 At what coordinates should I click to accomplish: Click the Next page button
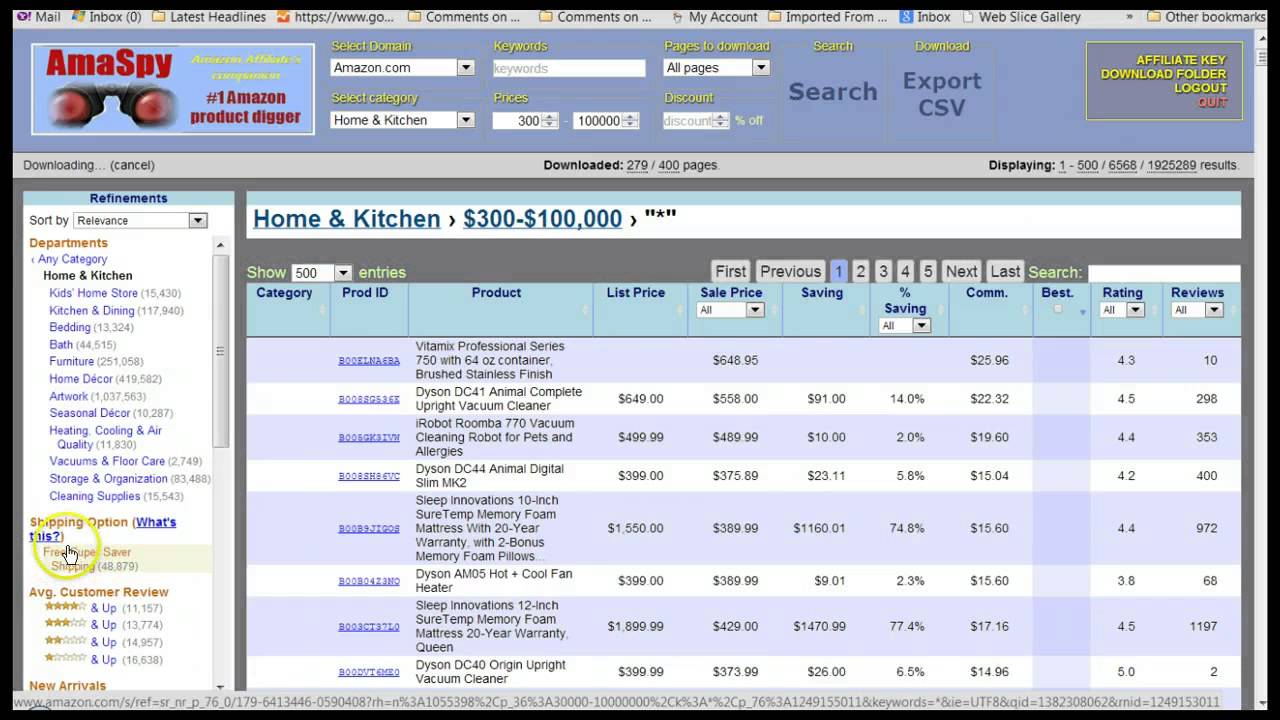[x=961, y=271]
